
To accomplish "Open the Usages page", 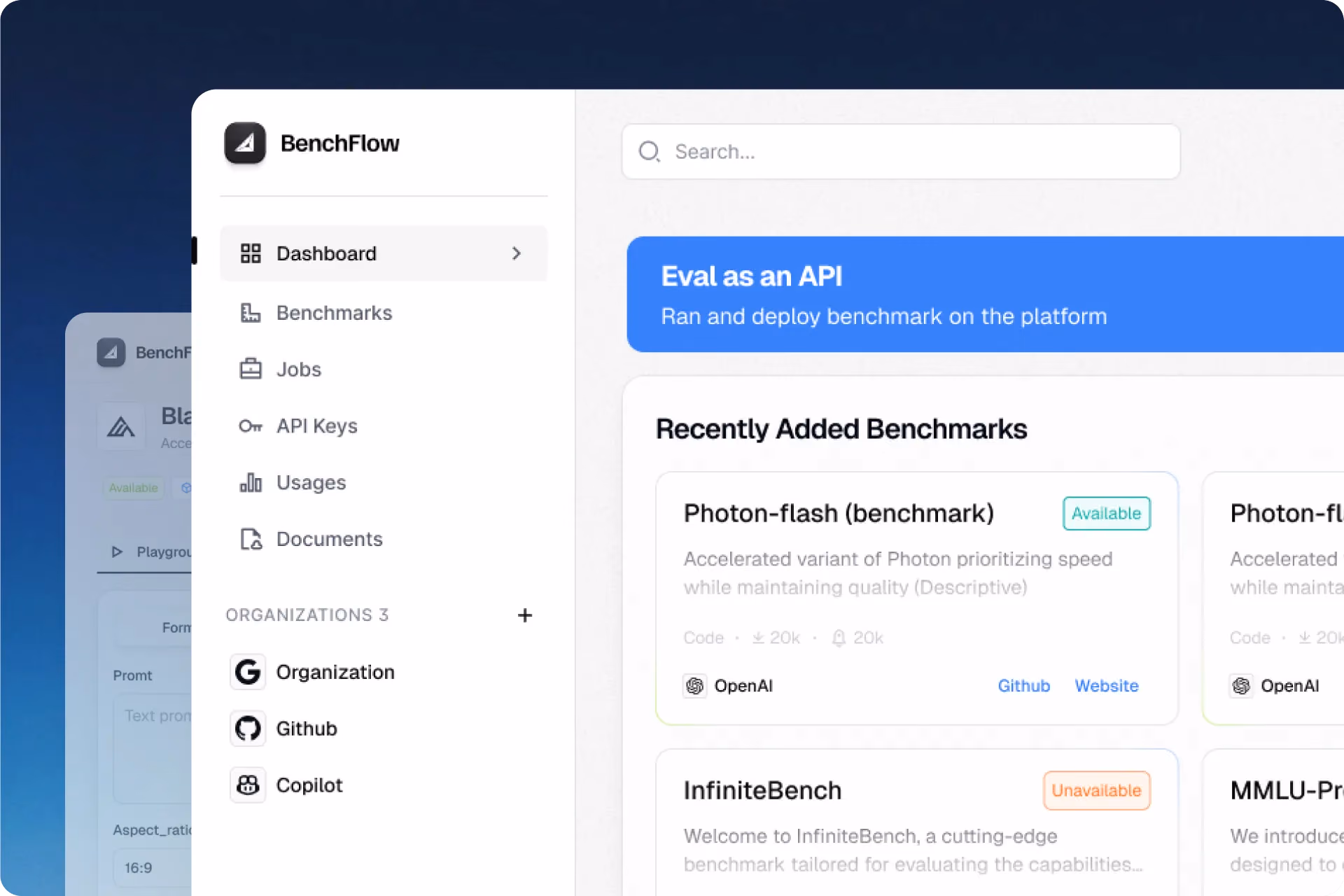I will click(x=384, y=482).
